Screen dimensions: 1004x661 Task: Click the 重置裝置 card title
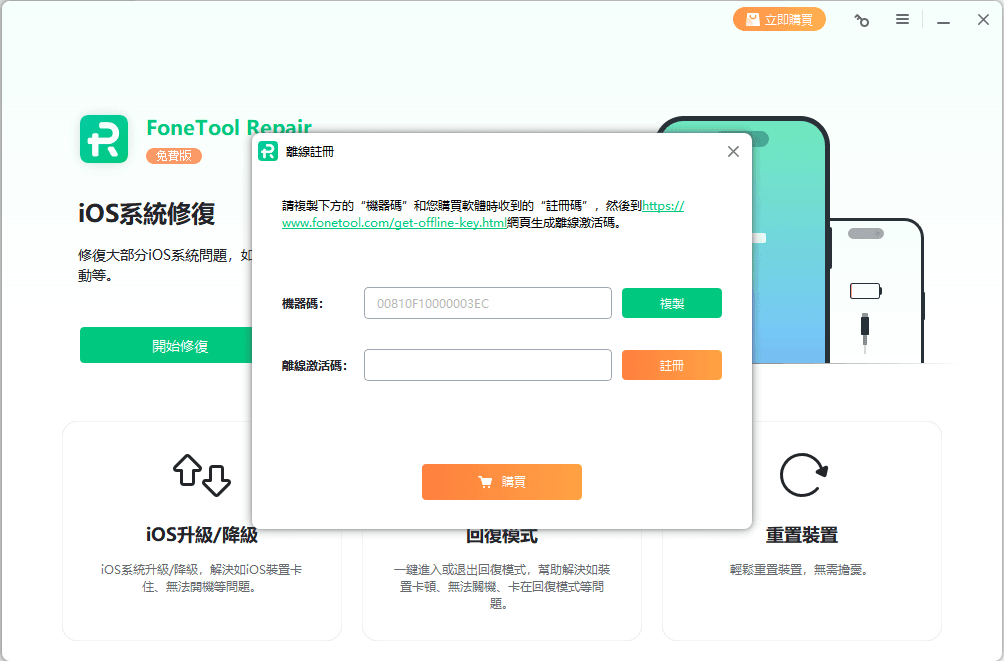pos(801,535)
